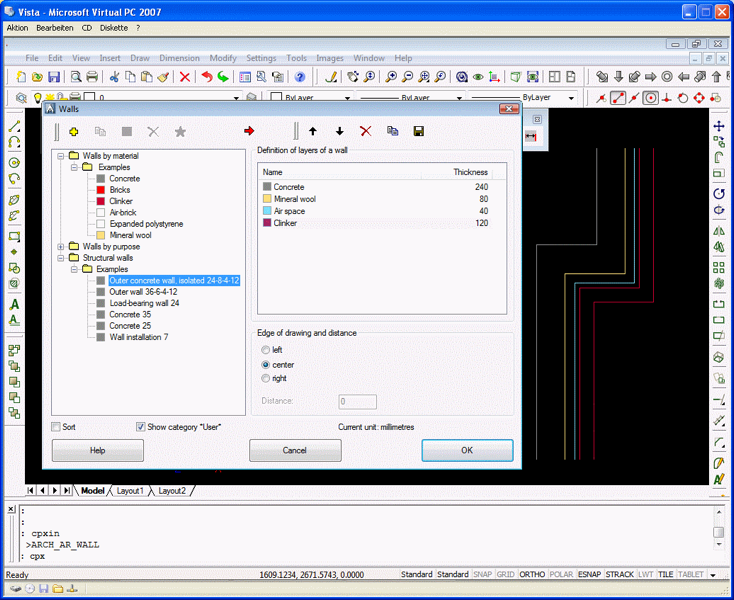Click the layer lightbulb icon

(x=38, y=97)
